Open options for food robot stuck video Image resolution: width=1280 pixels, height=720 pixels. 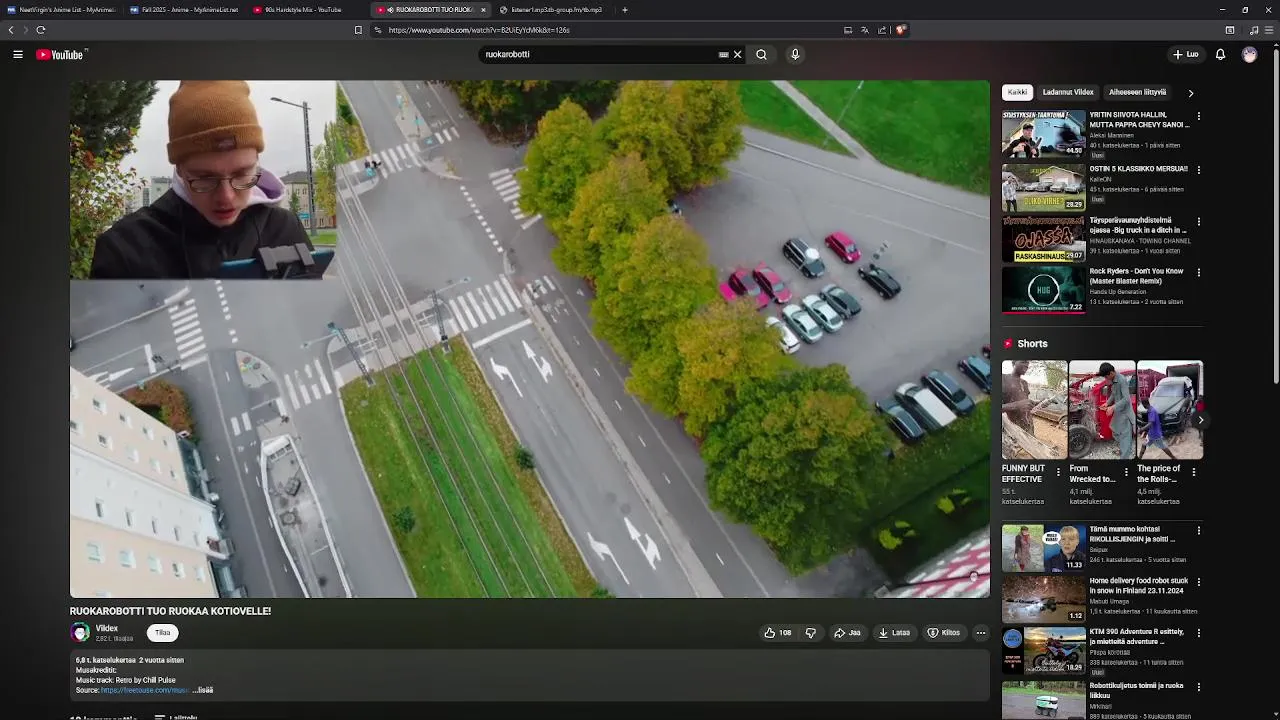click(x=1199, y=582)
